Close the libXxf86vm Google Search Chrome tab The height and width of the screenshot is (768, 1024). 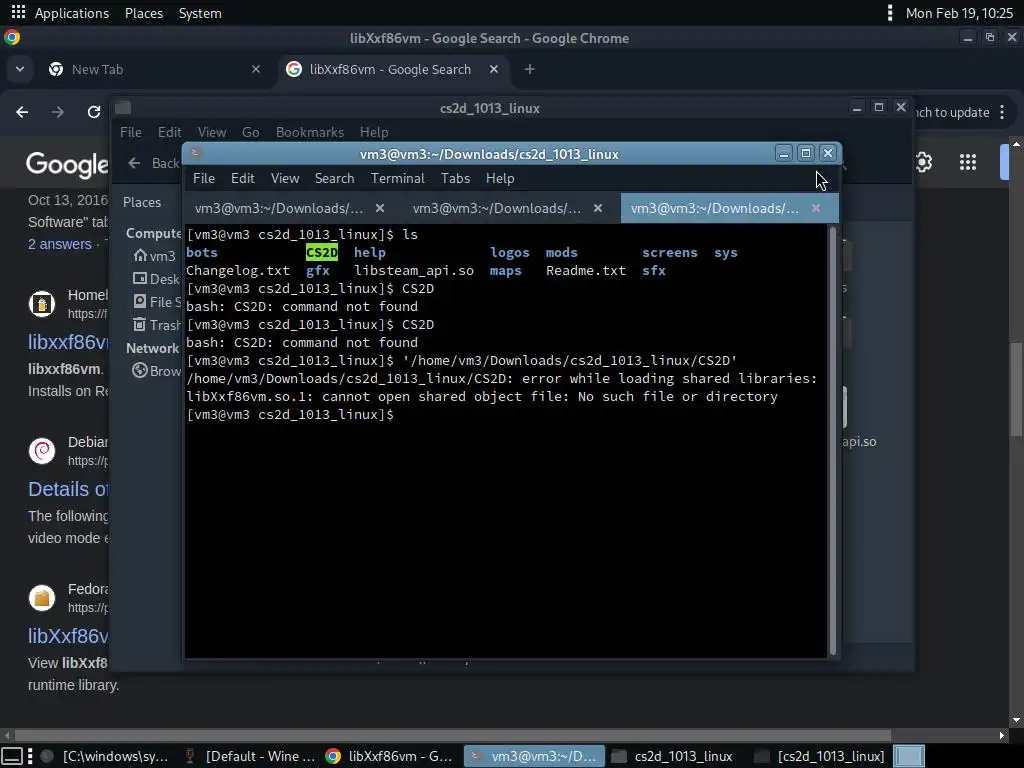coord(494,69)
